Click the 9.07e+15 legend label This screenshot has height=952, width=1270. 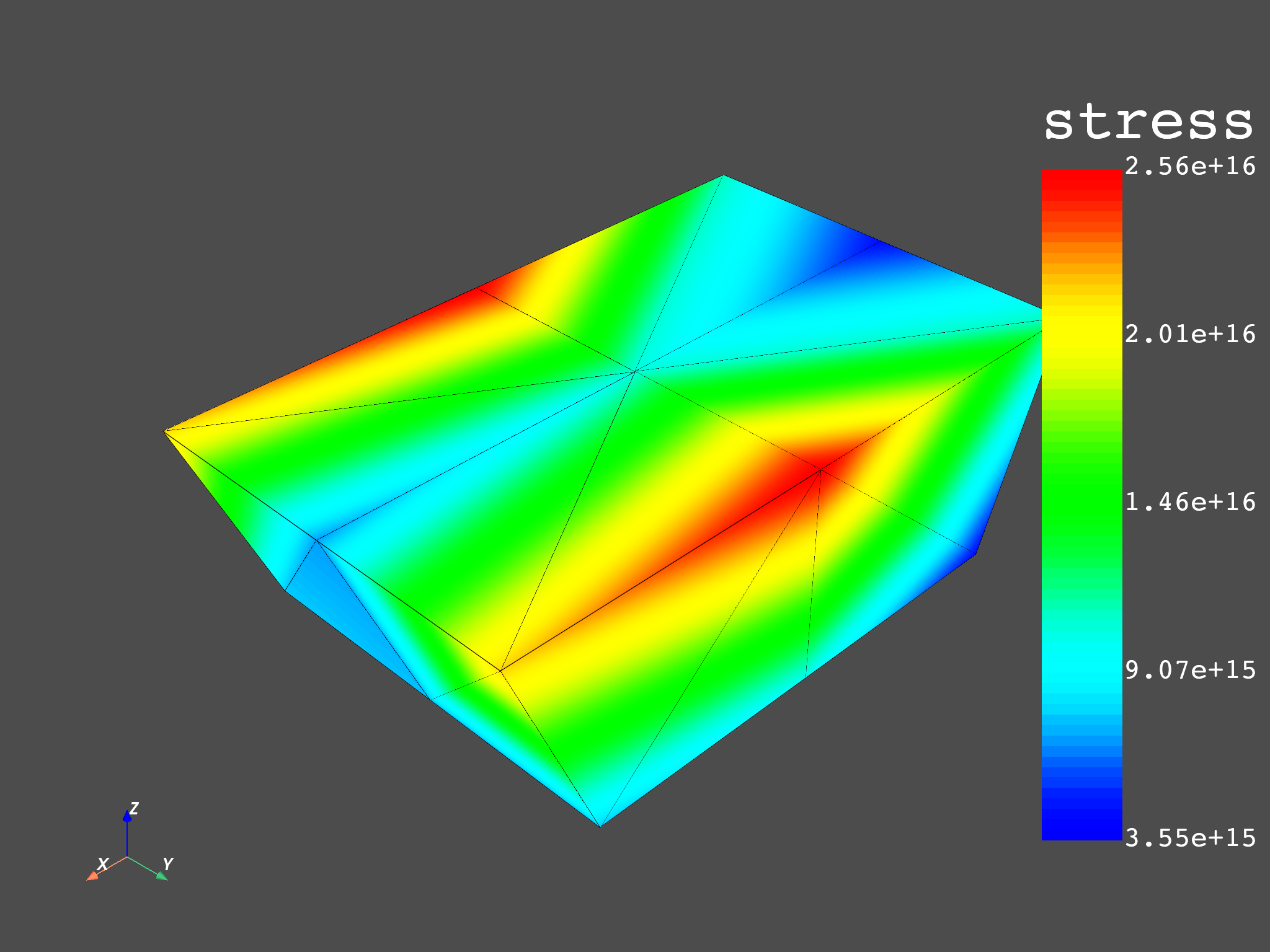click(1190, 671)
